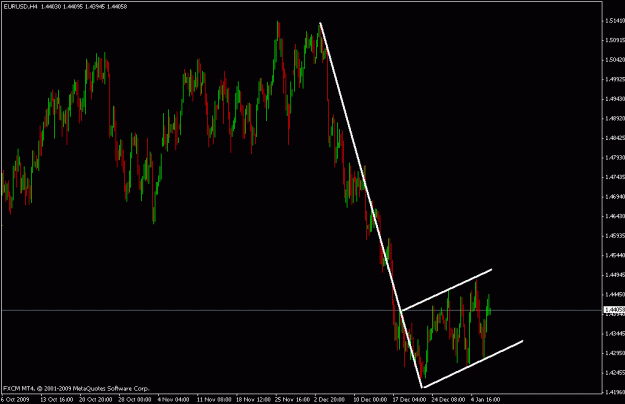625x404 pixels.
Task: Select the steep descending white trendline
Action: tap(371, 205)
